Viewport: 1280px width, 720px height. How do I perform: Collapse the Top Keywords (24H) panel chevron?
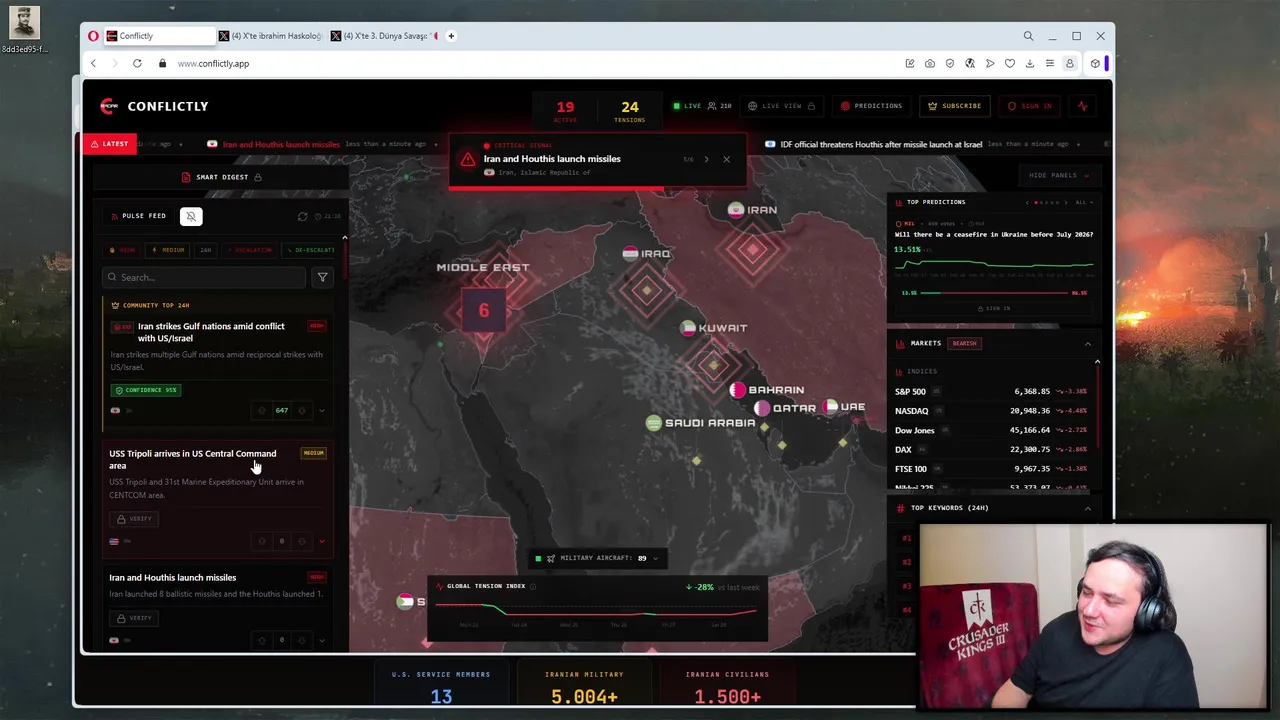pos(1087,508)
